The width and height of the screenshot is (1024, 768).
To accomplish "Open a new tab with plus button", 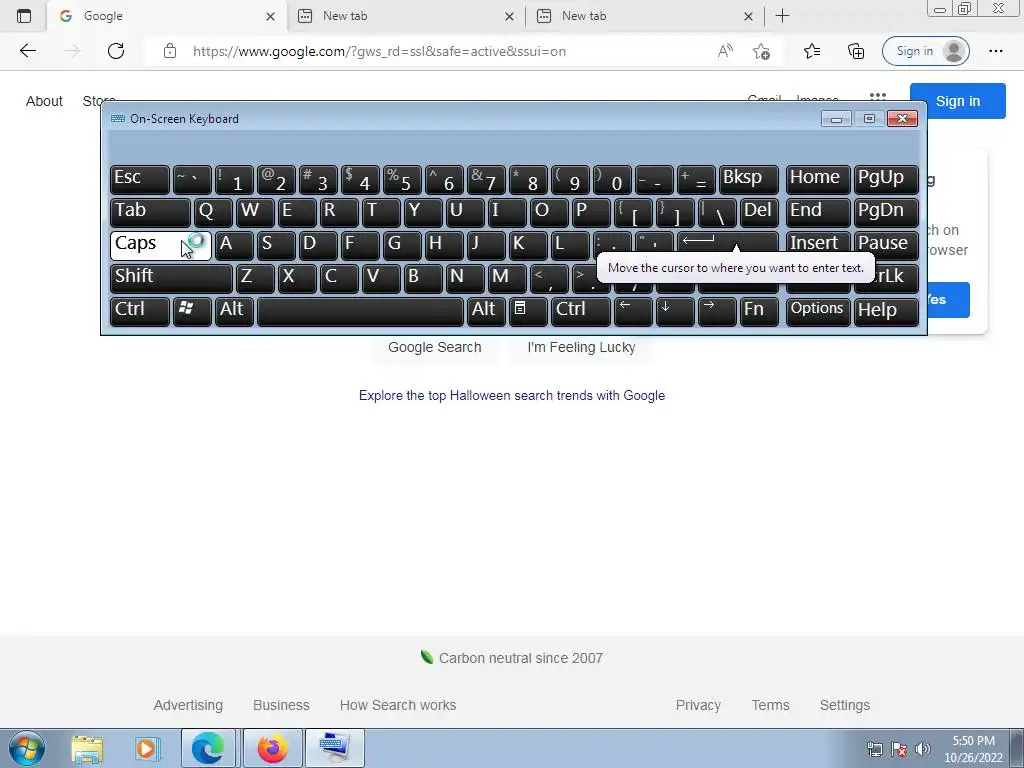I will coord(782,16).
